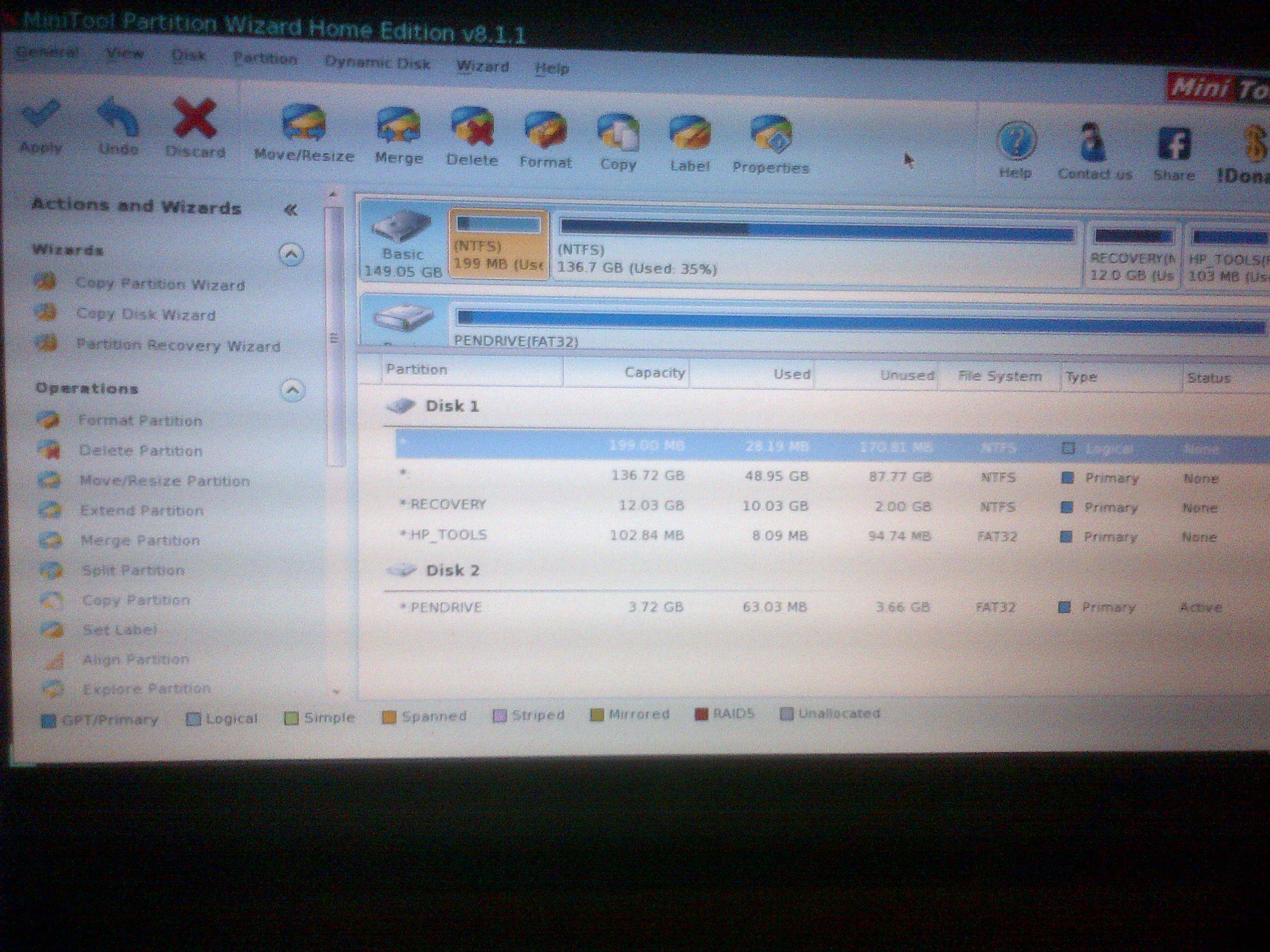Image resolution: width=1270 pixels, height=952 pixels.
Task: Collapse the Operations section chevron
Action: tap(292, 391)
